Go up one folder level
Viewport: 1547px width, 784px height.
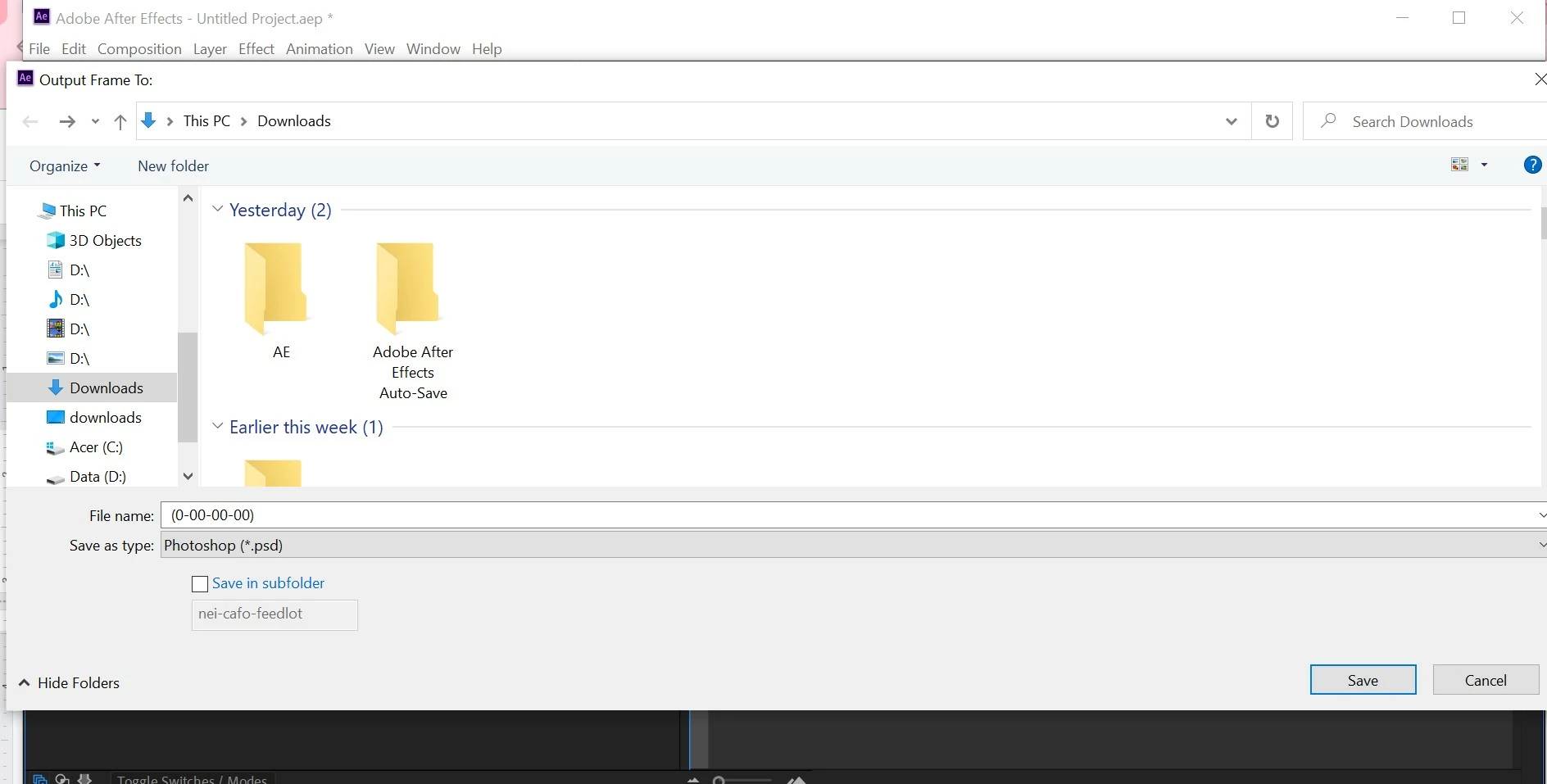point(120,121)
